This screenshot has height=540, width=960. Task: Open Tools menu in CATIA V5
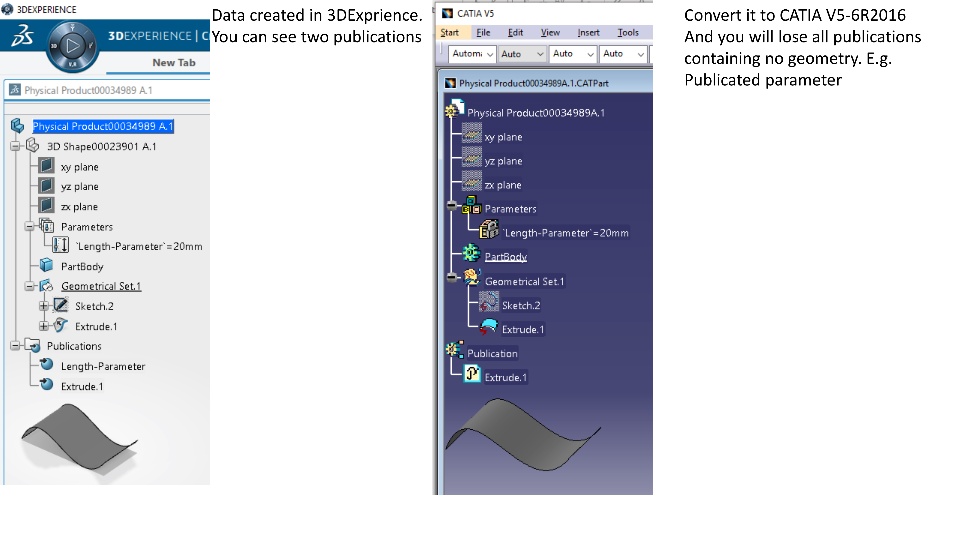[x=628, y=32]
